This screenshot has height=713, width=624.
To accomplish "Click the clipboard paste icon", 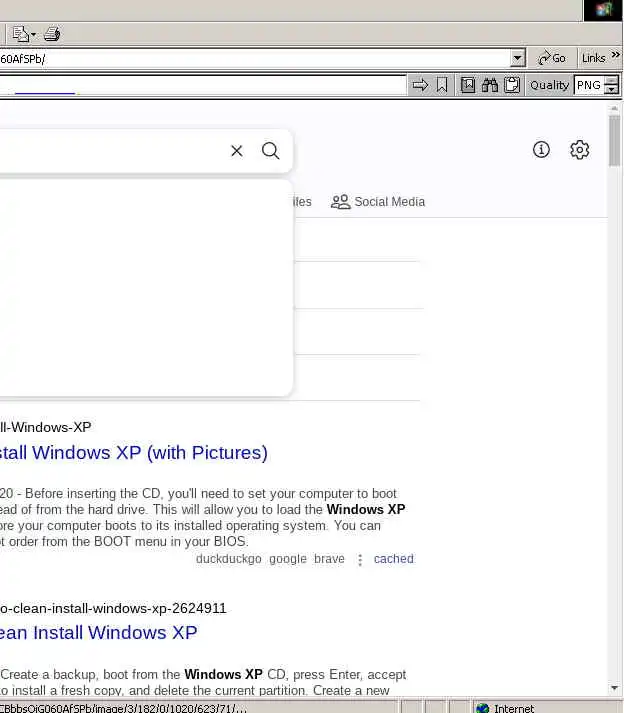I will click(x=512, y=85).
